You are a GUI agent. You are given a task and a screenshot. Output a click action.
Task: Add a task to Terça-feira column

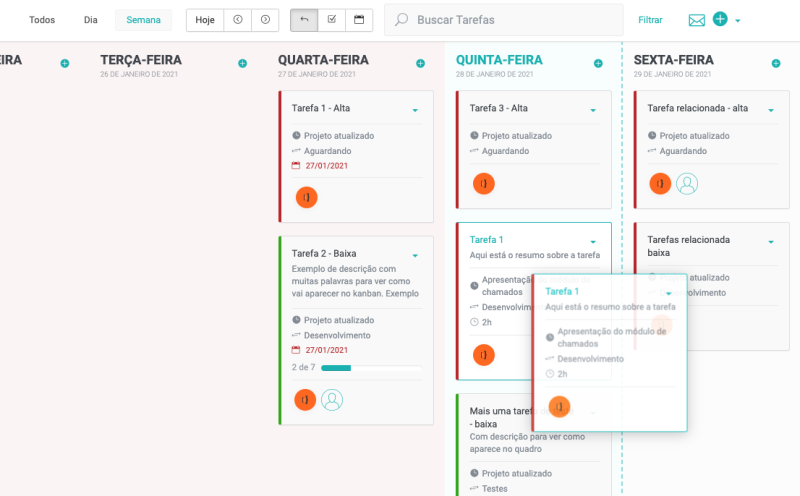[x=242, y=63]
